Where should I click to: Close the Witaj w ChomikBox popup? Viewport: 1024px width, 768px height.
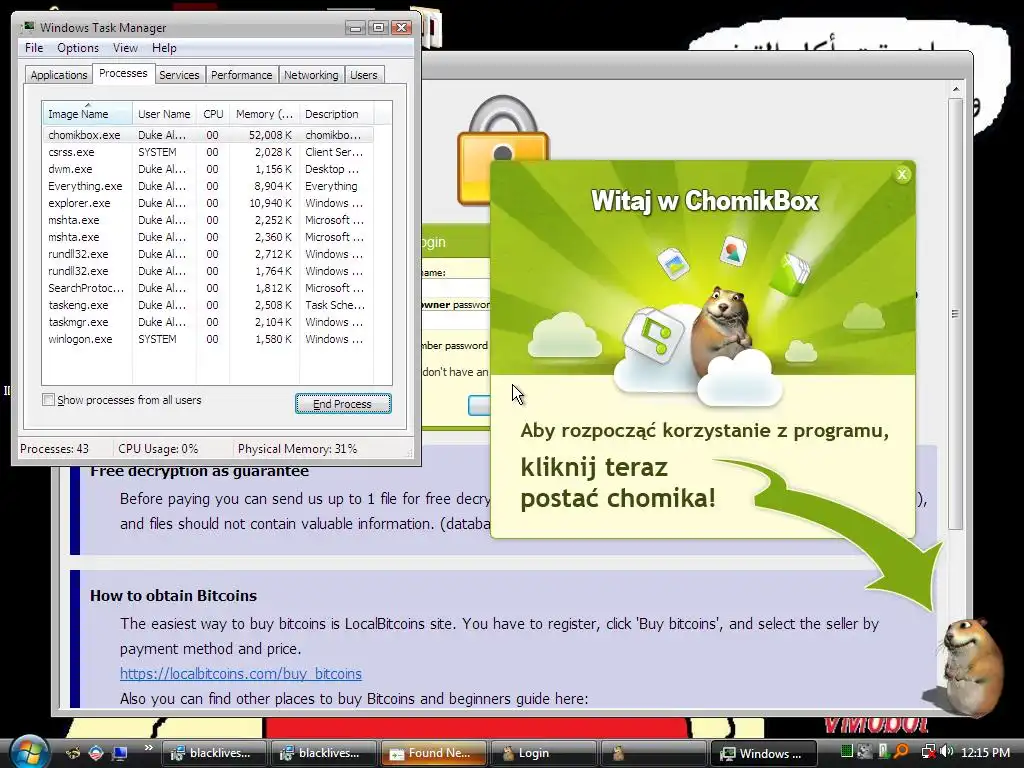[902, 174]
